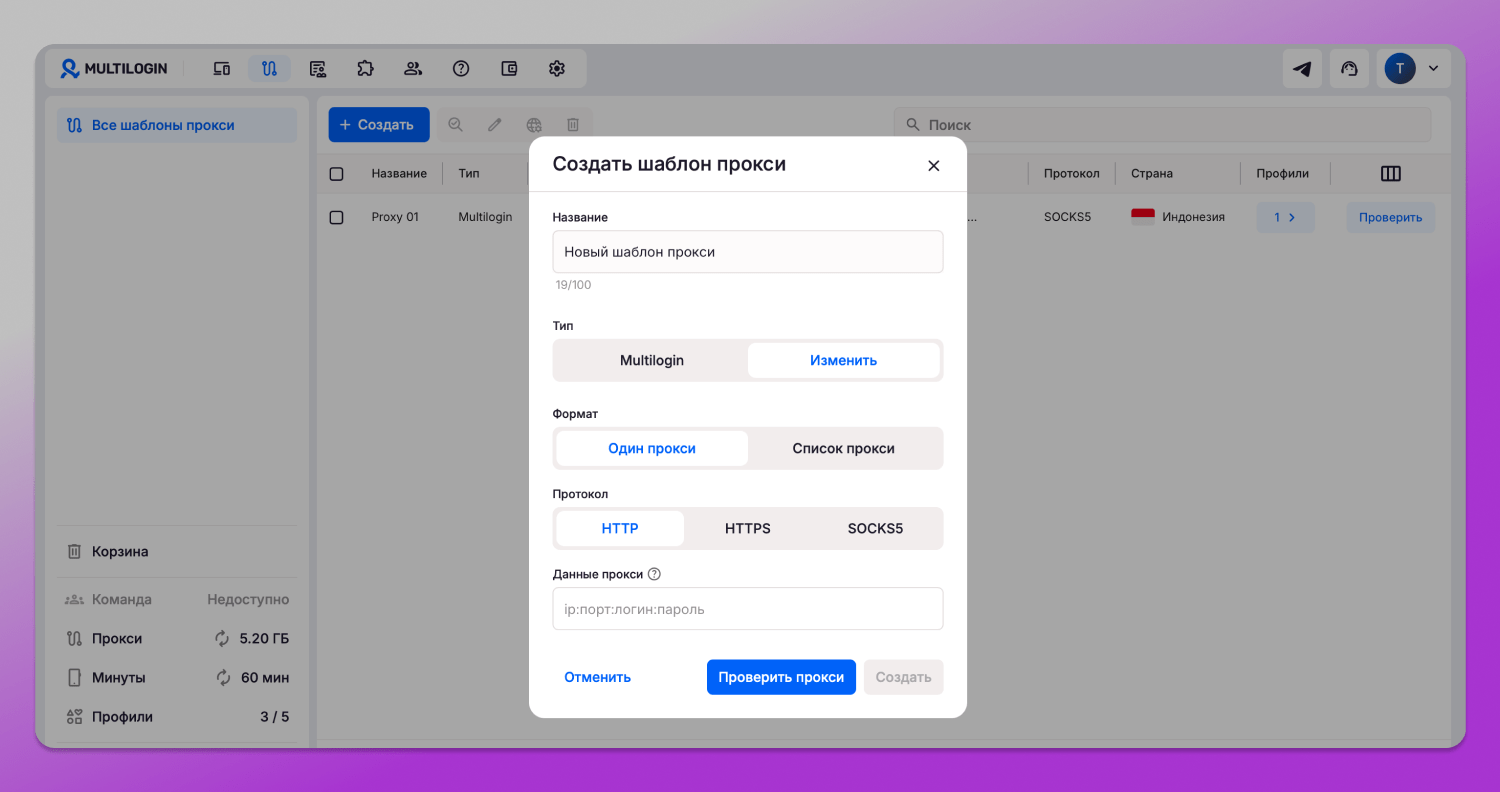Click the Профили label in the sidebar
The height and width of the screenshot is (792, 1500).
tap(123, 716)
